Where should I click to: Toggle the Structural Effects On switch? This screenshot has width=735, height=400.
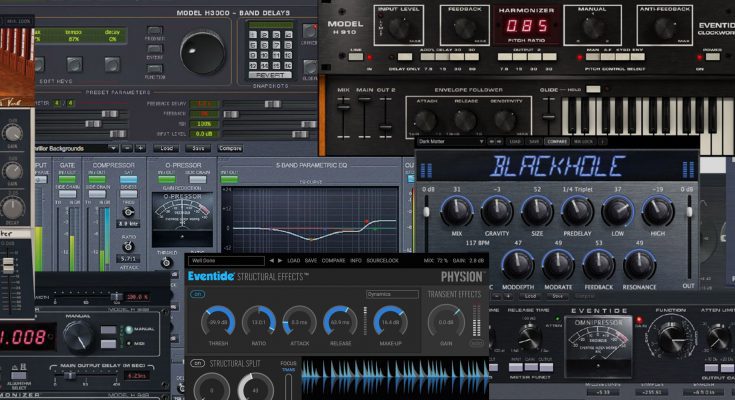click(198, 294)
